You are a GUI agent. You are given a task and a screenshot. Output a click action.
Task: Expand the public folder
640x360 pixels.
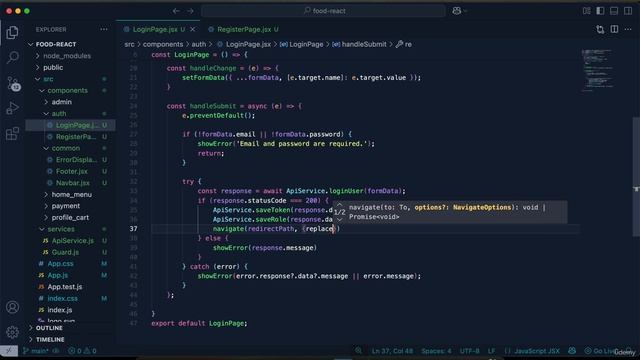tap(53, 67)
